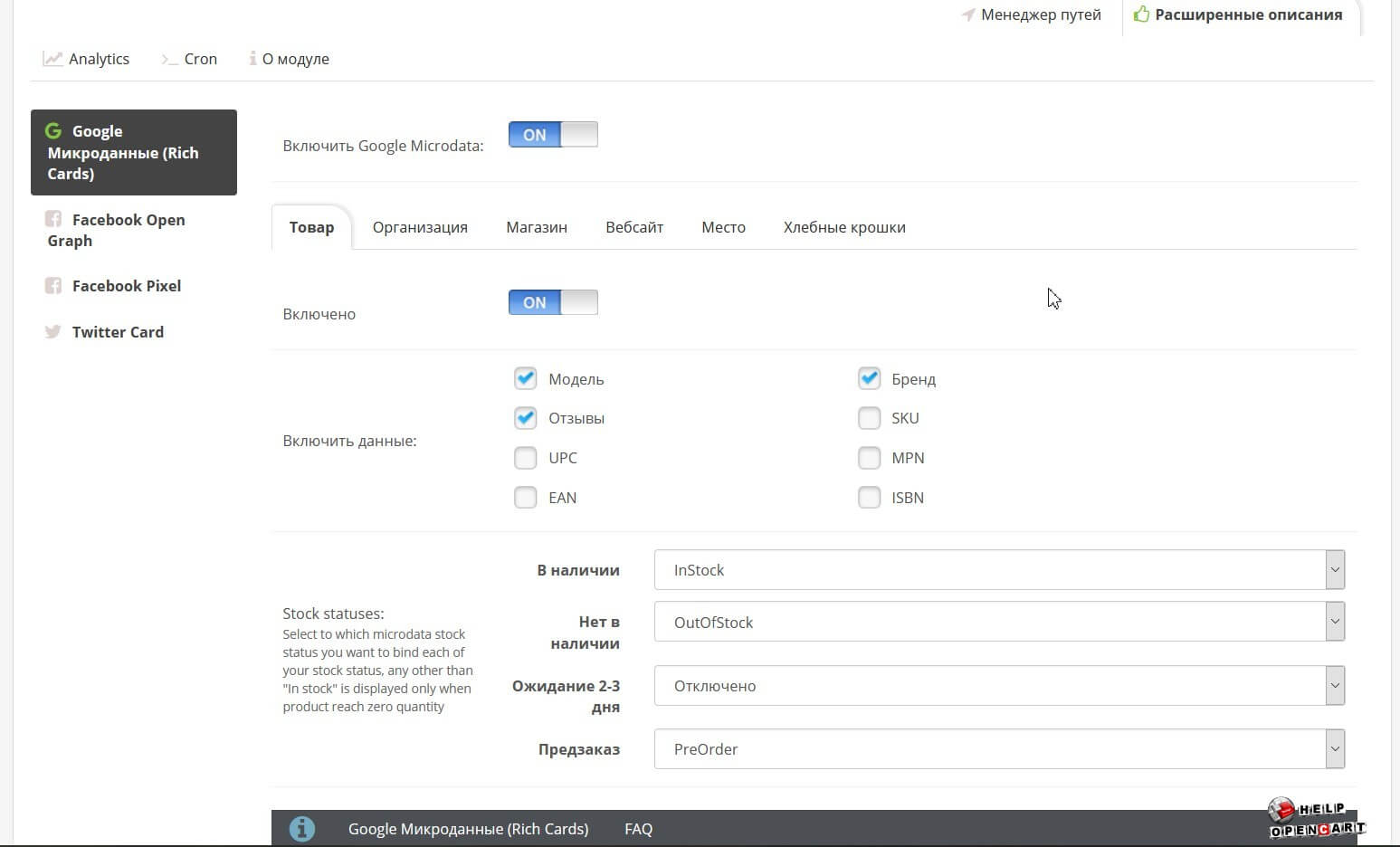The image size is (1400, 847).
Task: Open the FAQ link in footer bar
Action: pyautogui.click(x=638, y=829)
